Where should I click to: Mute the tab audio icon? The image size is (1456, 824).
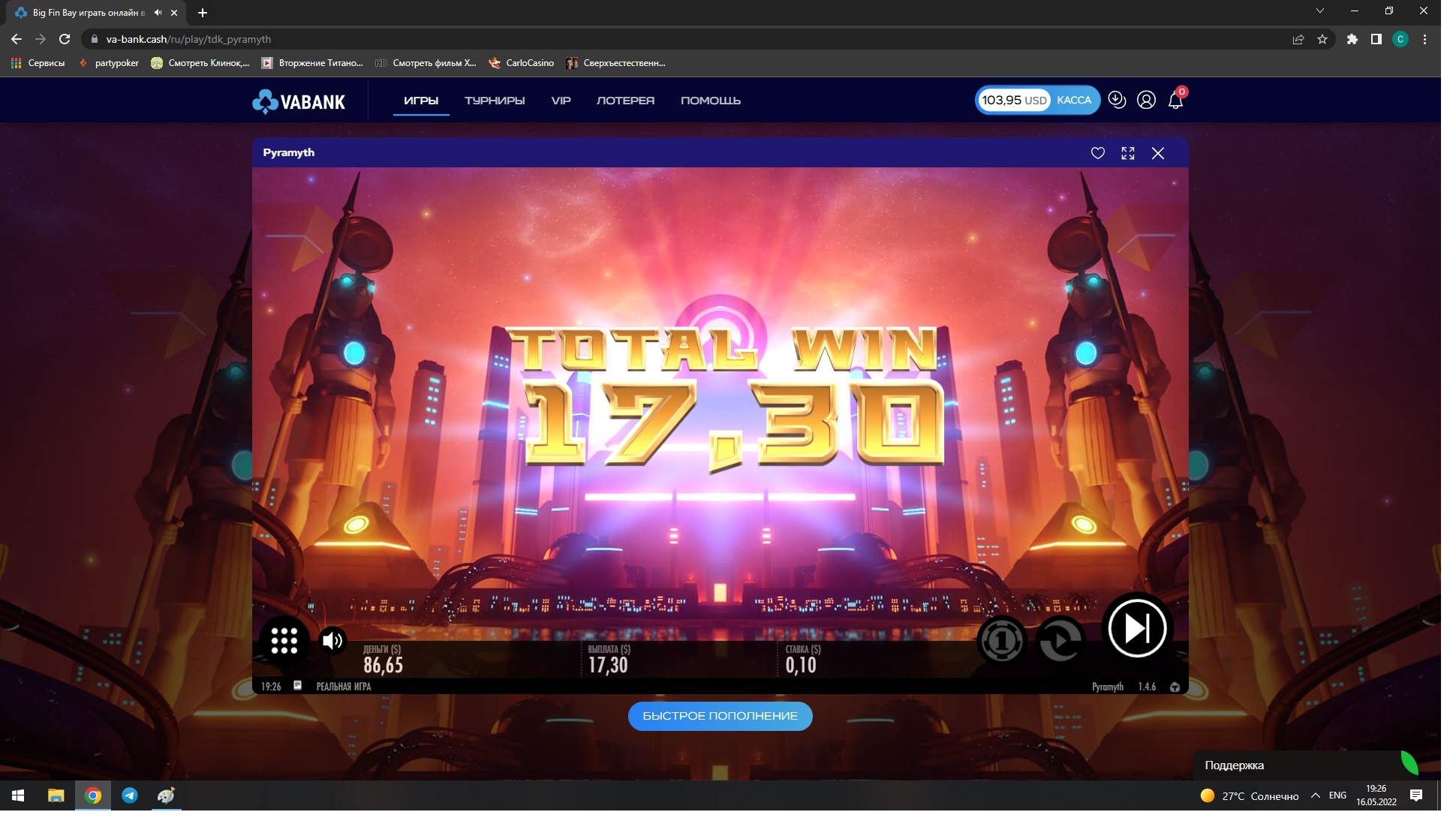click(x=158, y=13)
